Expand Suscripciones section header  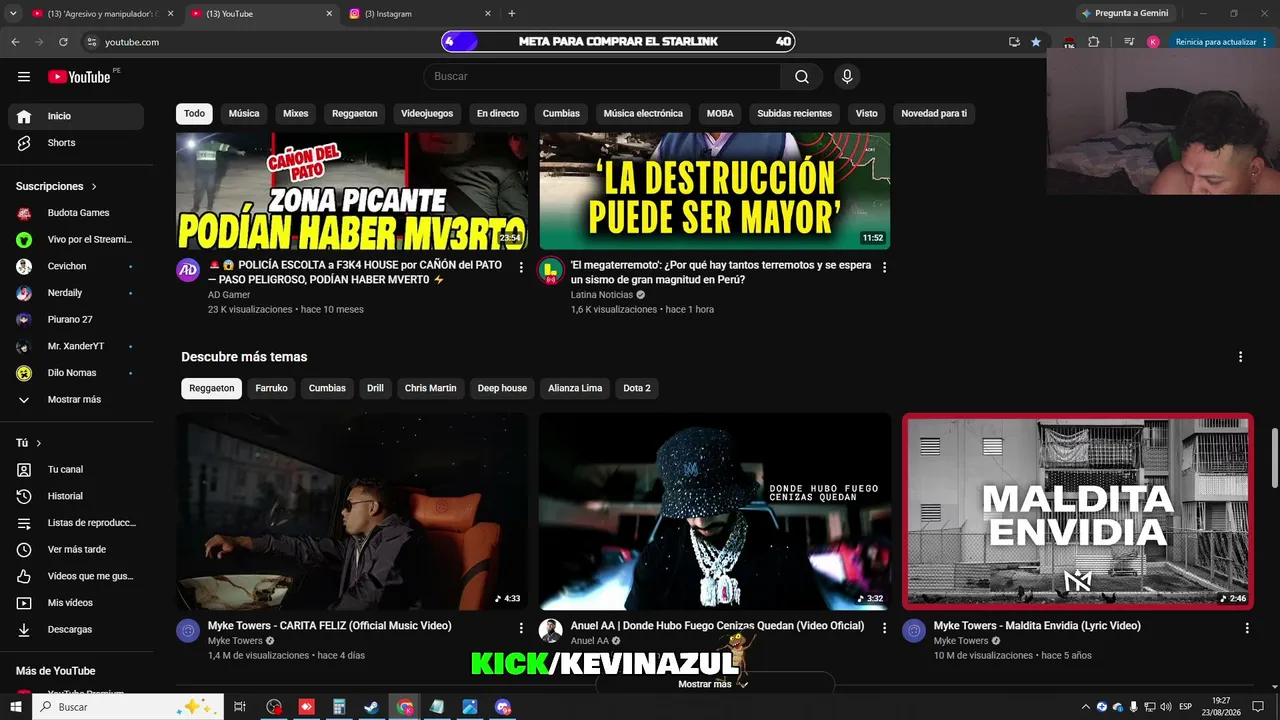pos(57,186)
